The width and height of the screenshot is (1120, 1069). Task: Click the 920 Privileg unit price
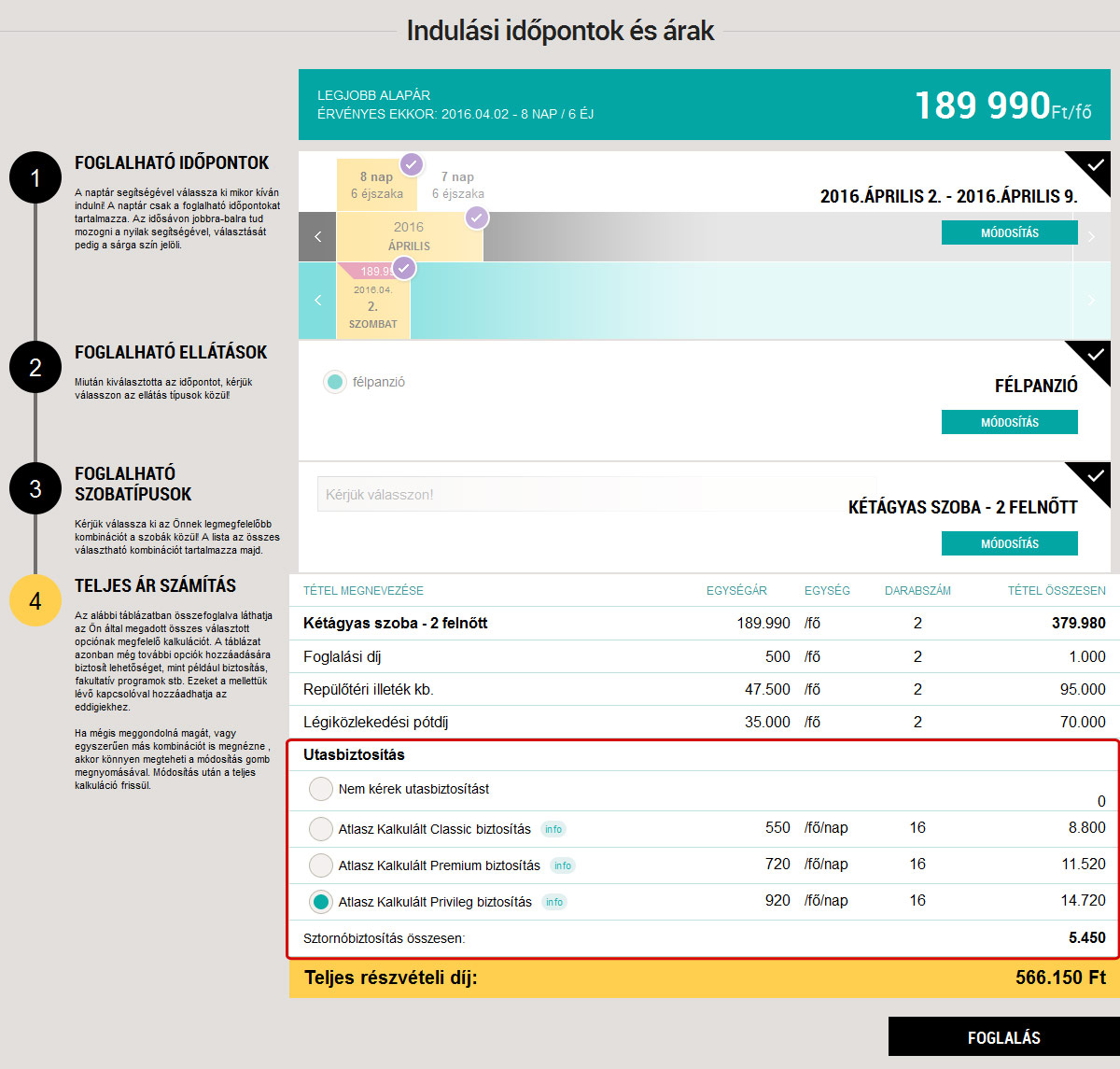[777, 900]
